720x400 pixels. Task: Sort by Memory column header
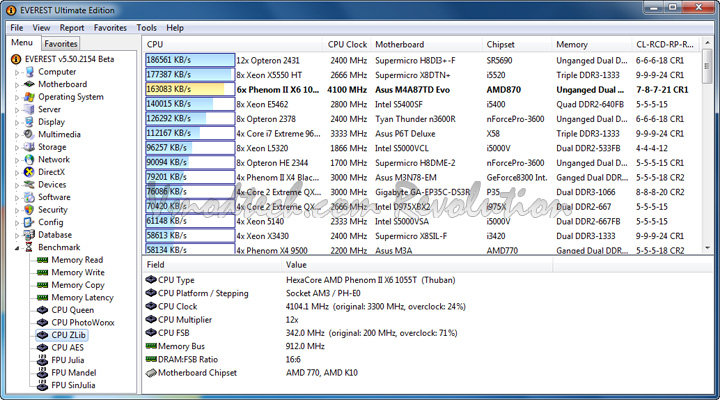[591, 45]
